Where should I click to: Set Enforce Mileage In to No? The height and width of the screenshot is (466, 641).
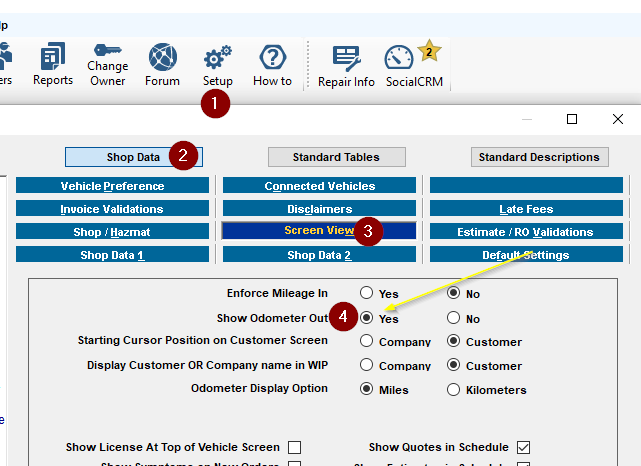coord(453,293)
